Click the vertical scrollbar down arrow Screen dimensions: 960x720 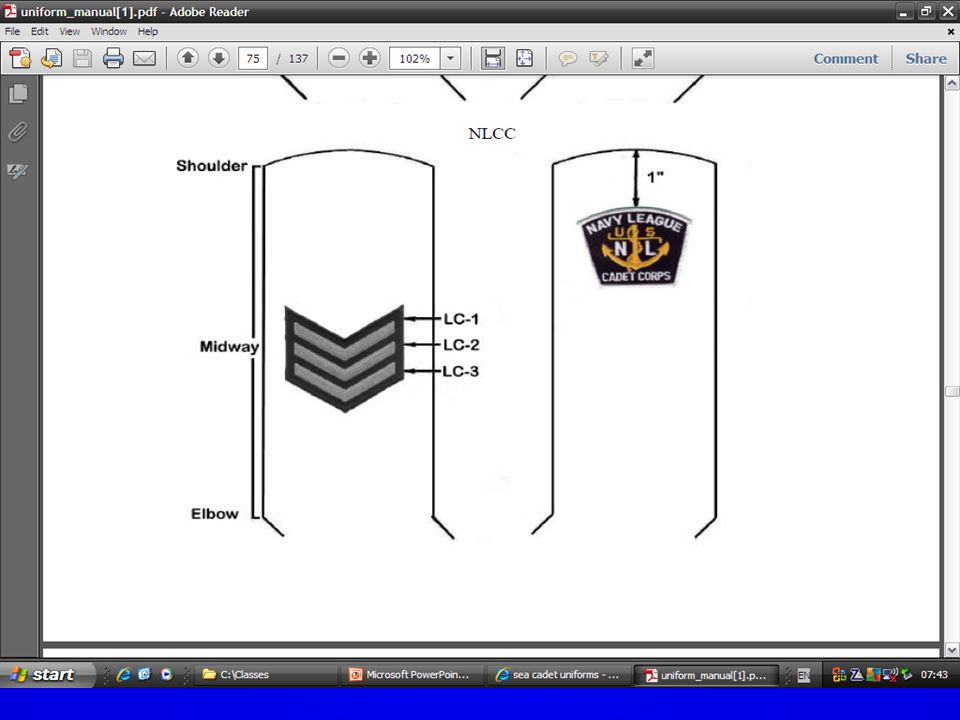[x=952, y=650]
